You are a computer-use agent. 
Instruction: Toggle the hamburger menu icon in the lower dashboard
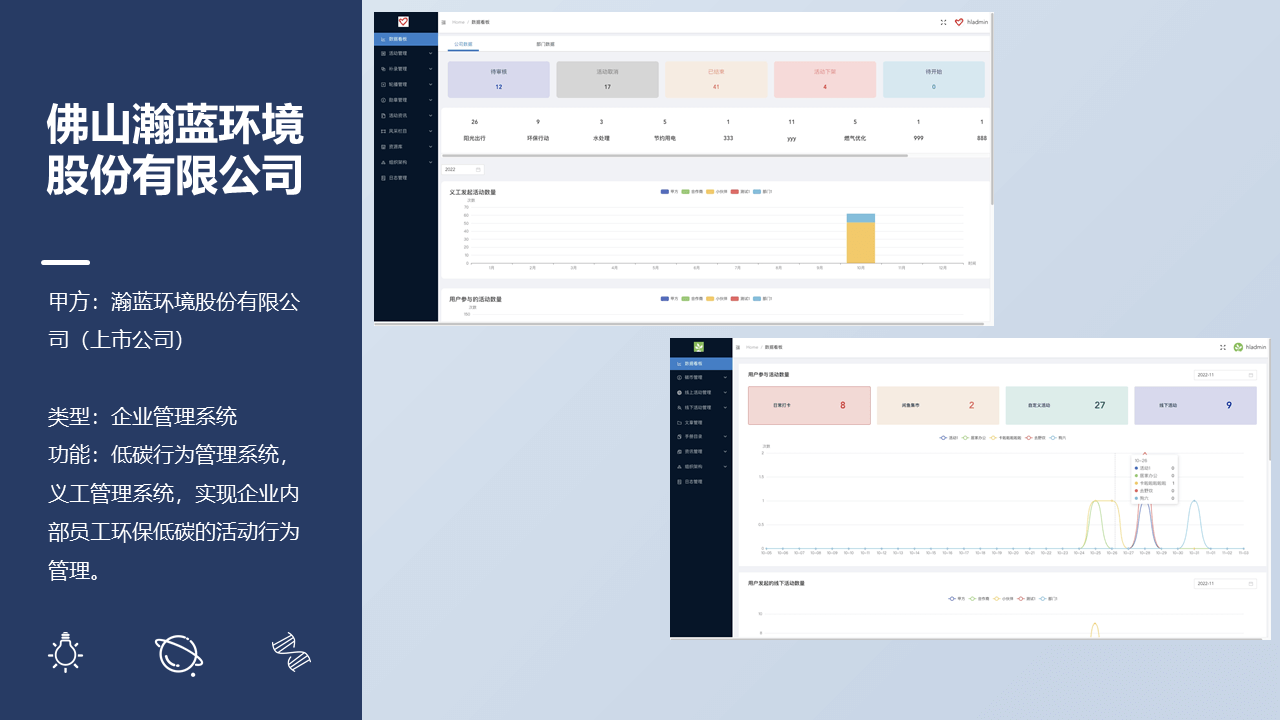pyautogui.click(x=738, y=347)
